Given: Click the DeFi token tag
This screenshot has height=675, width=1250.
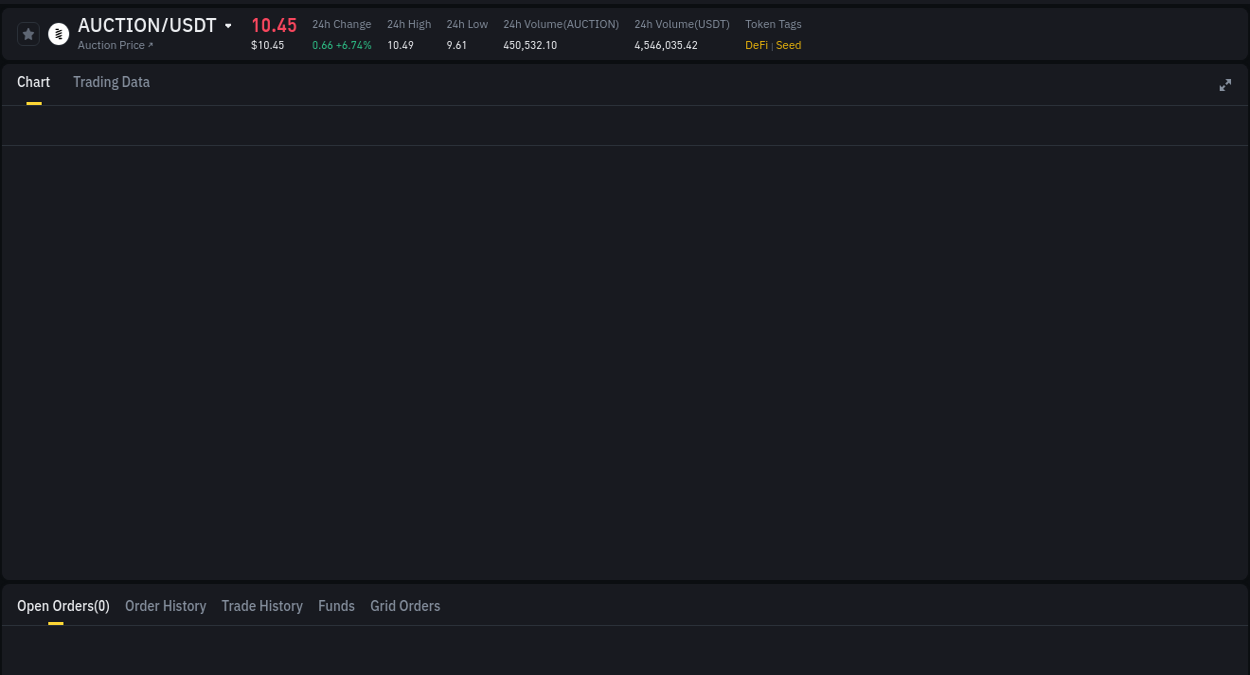Looking at the screenshot, I should click(756, 45).
